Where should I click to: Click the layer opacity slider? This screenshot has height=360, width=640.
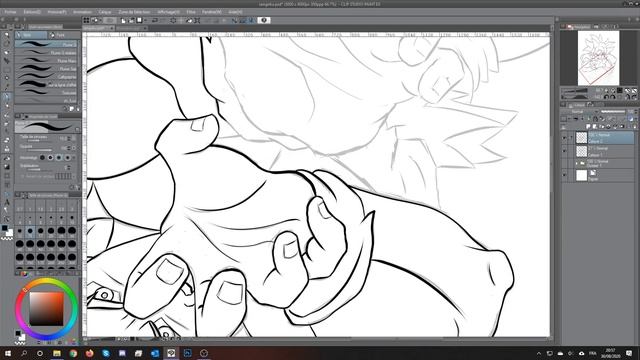613,112
